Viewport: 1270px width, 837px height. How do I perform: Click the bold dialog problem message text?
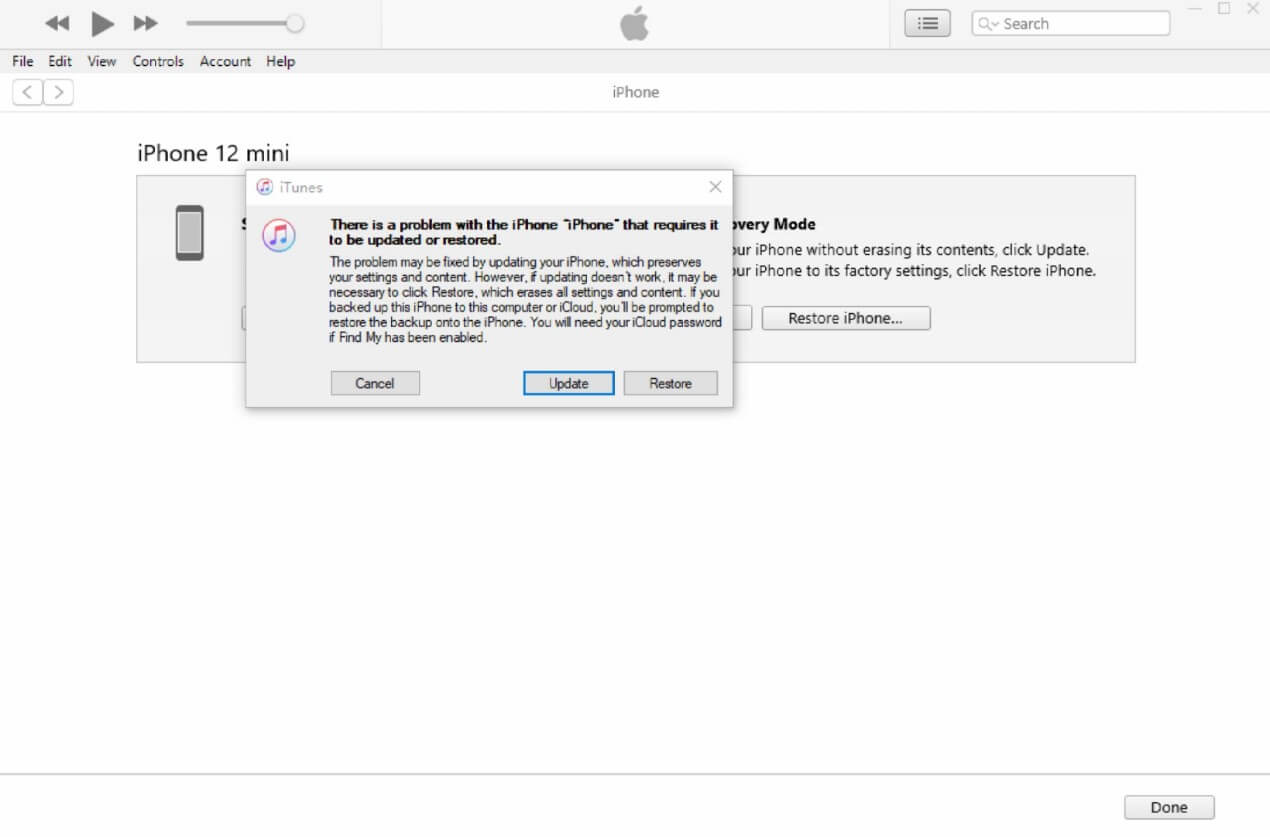pyautogui.click(x=524, y=232)
